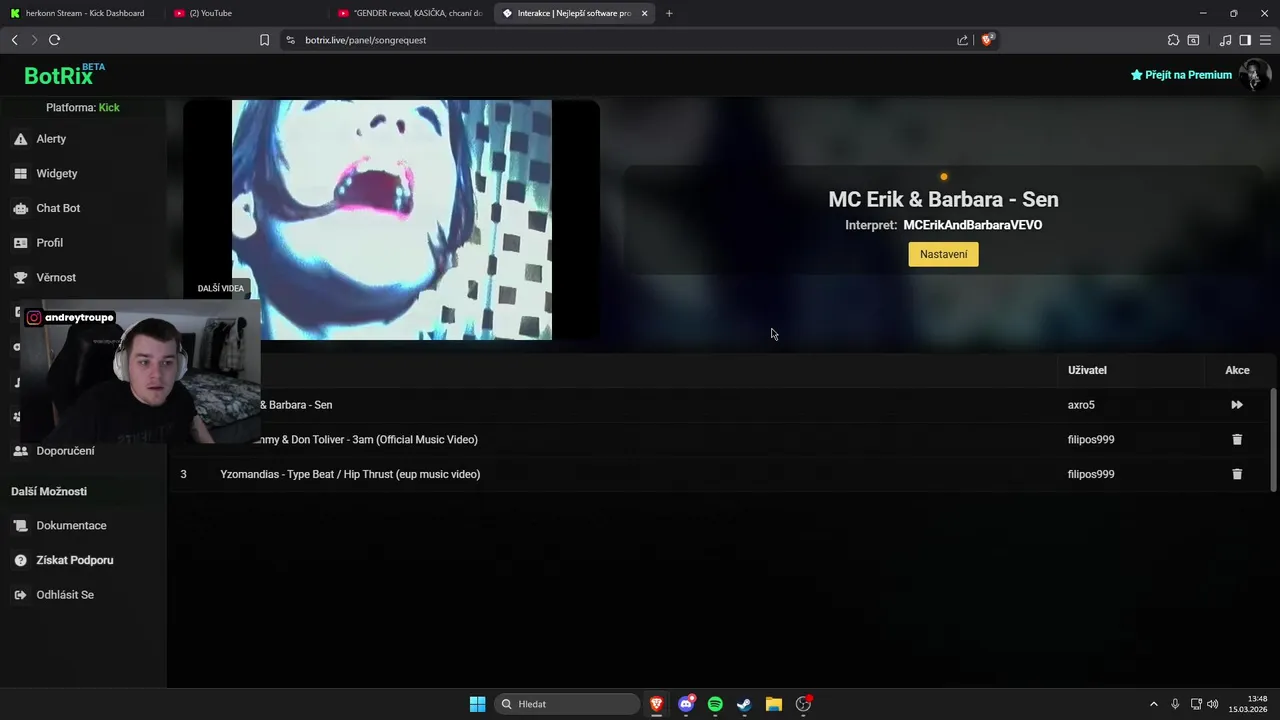Reload the BotRix page
The width and height of the screenshot is (1280, 720).
click(x=54, y=40)
